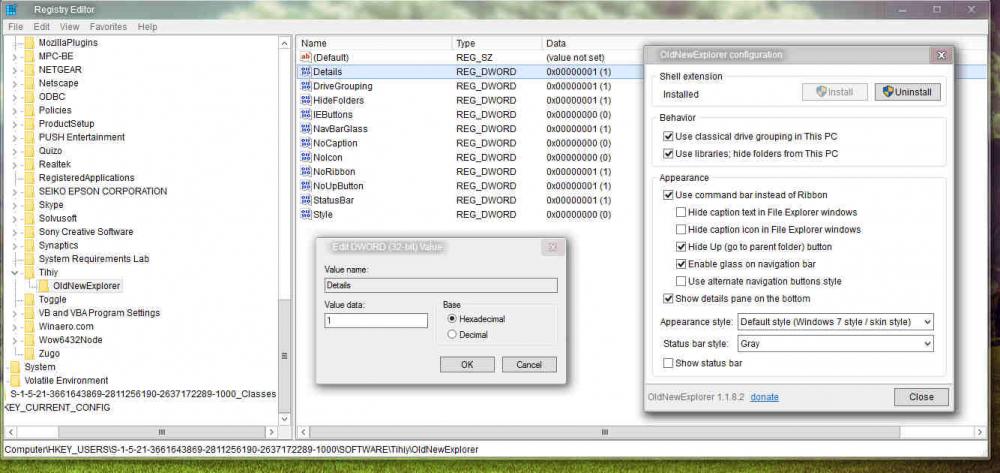Click the Uninstall shell extension button

907,92
